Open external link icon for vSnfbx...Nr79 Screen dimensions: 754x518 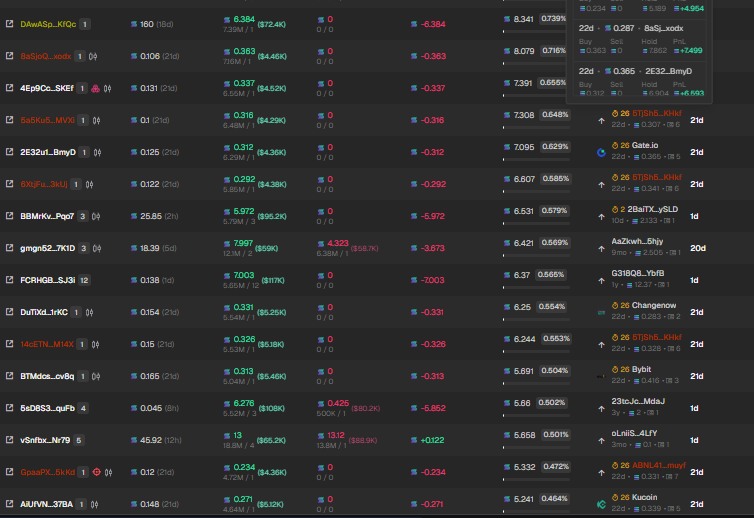[x=9, y=440]
